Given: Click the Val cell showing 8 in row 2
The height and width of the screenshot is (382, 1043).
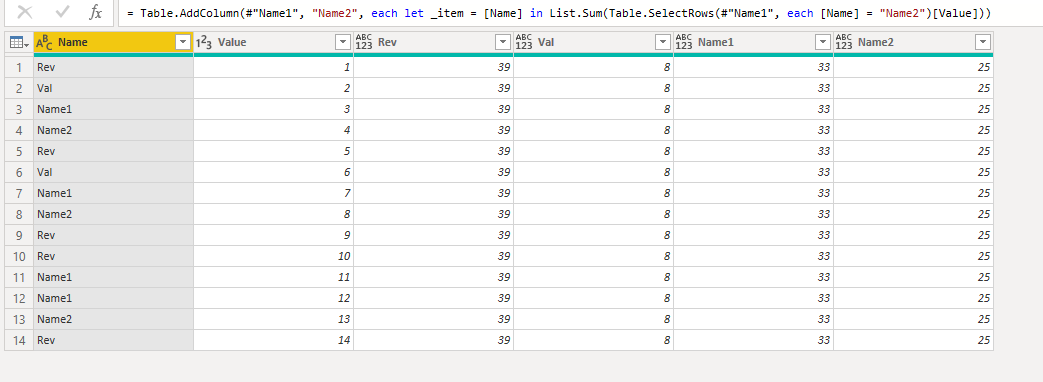Looking at the screenshot, I should (x=593, y=89).
